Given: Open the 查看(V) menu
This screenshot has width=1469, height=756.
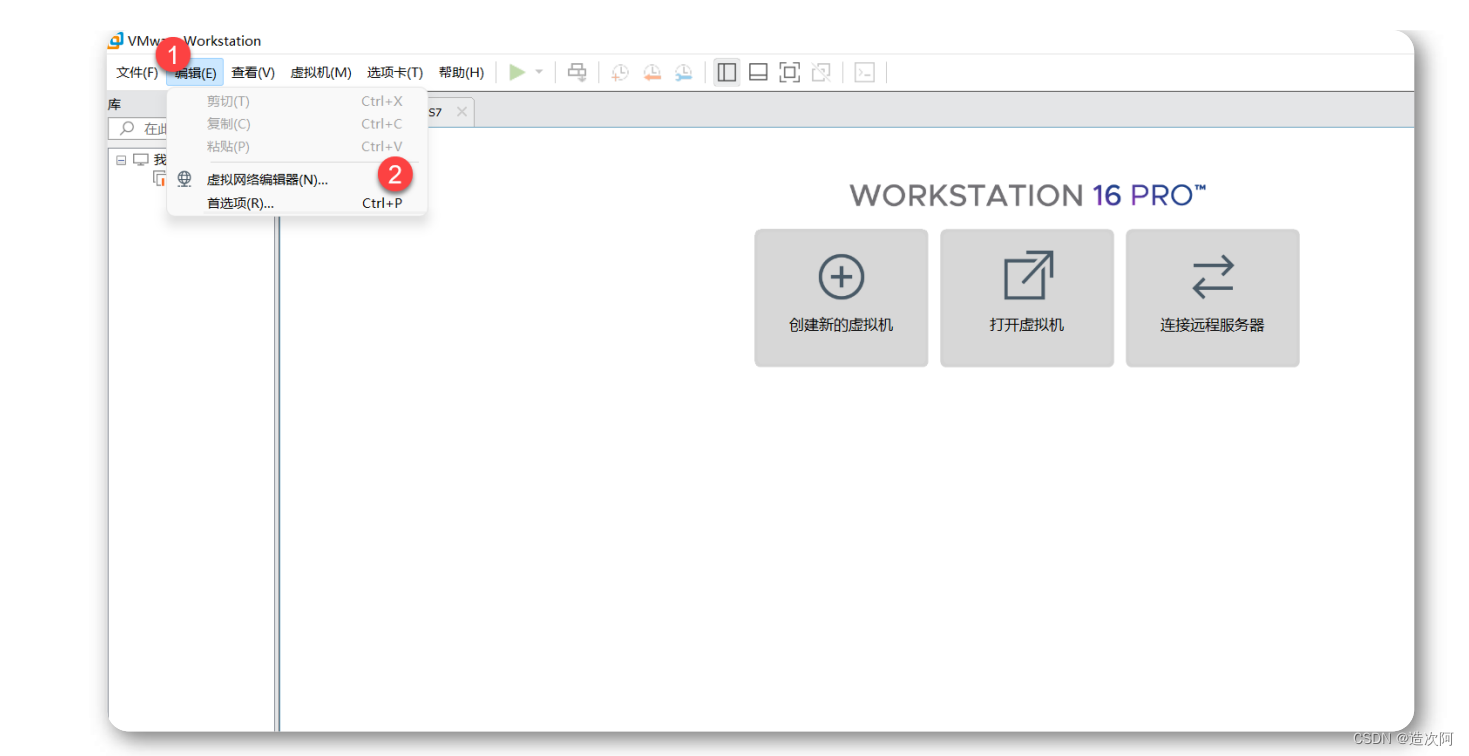Looking at the screenshot, I should [253, 72].
